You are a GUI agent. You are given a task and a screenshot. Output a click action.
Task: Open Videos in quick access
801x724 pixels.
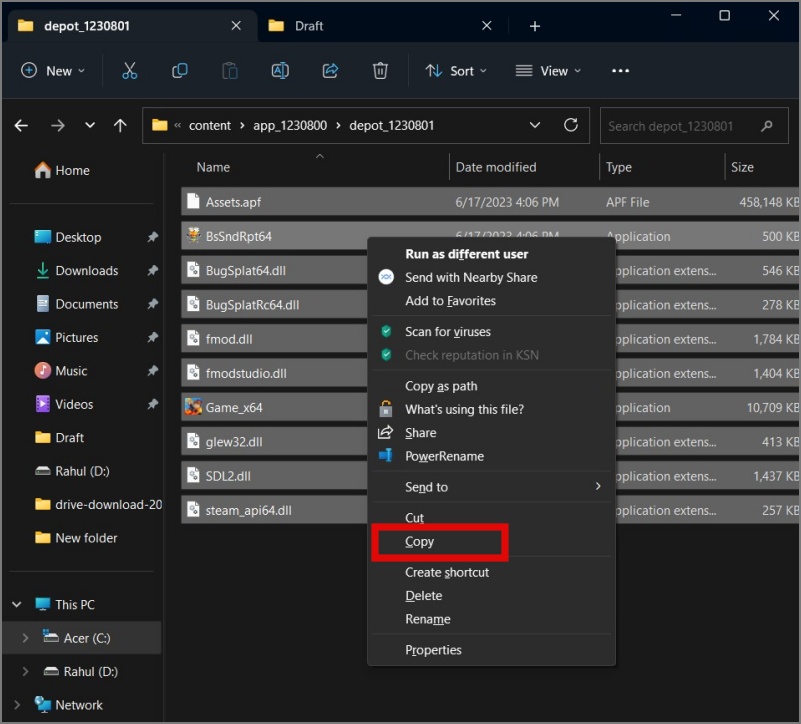[x=64, y=404]
